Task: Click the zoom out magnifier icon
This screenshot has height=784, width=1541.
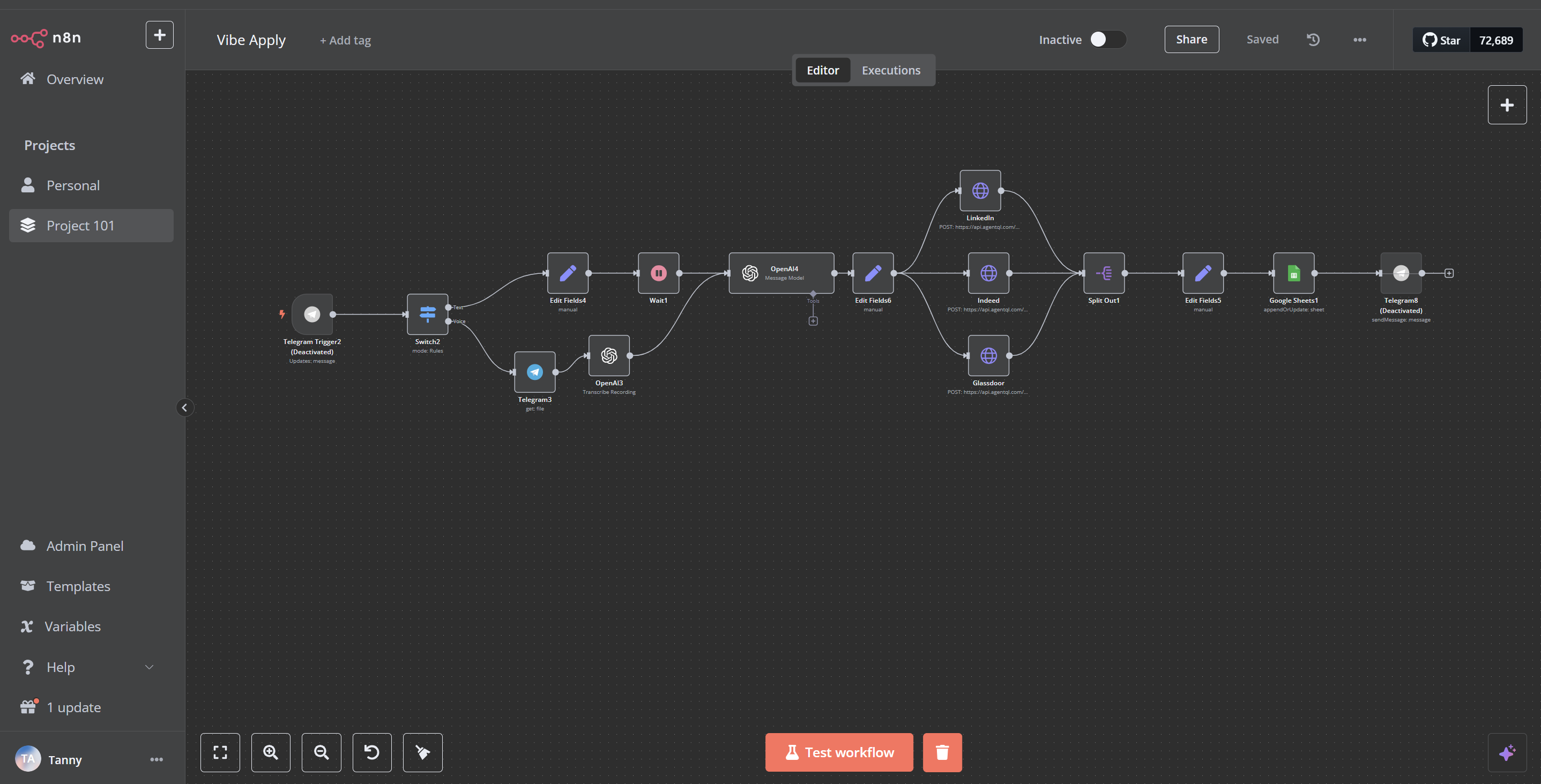Action: tap(321, 752)
